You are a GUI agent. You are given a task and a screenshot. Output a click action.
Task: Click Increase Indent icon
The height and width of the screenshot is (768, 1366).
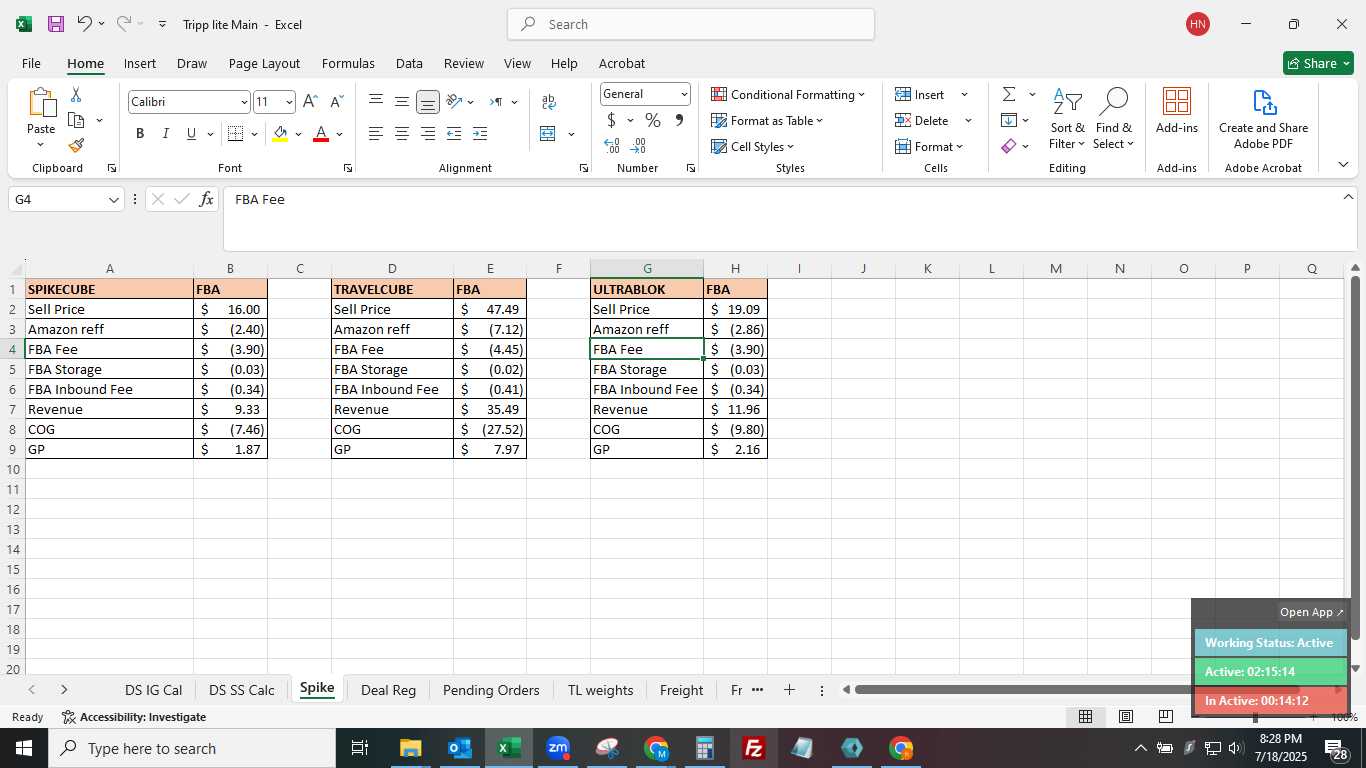480,134
